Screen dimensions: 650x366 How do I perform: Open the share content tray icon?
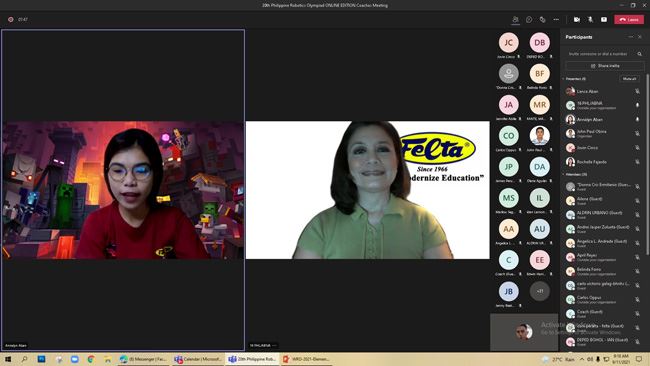(604, 19)
